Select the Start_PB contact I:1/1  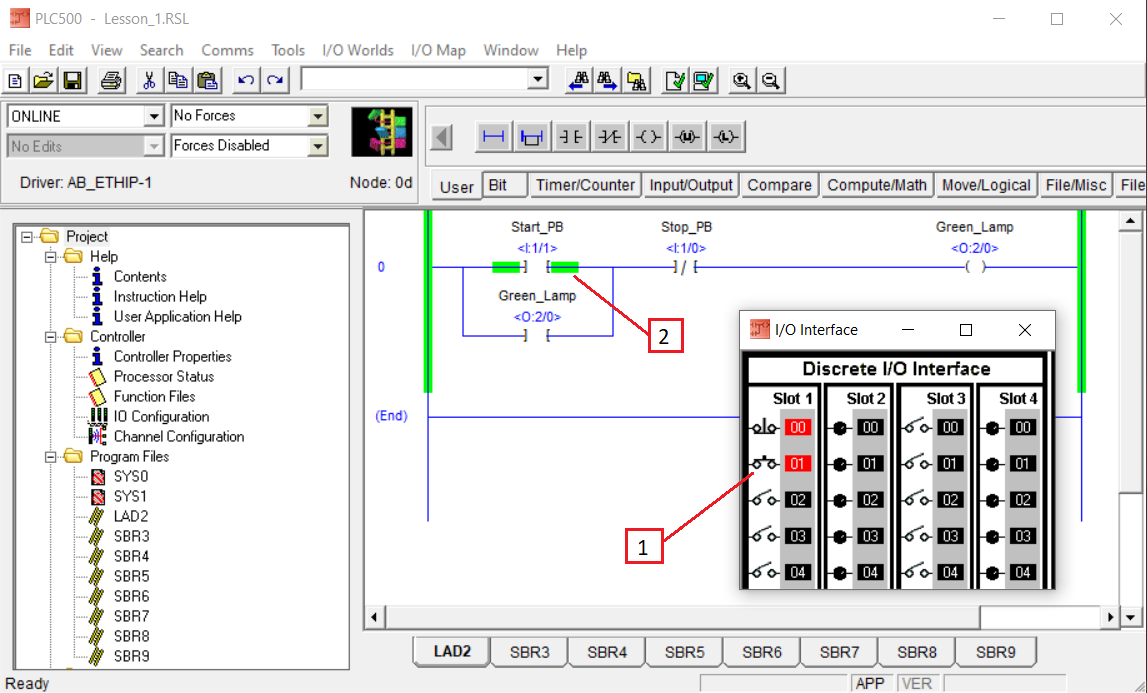(537, 267)
